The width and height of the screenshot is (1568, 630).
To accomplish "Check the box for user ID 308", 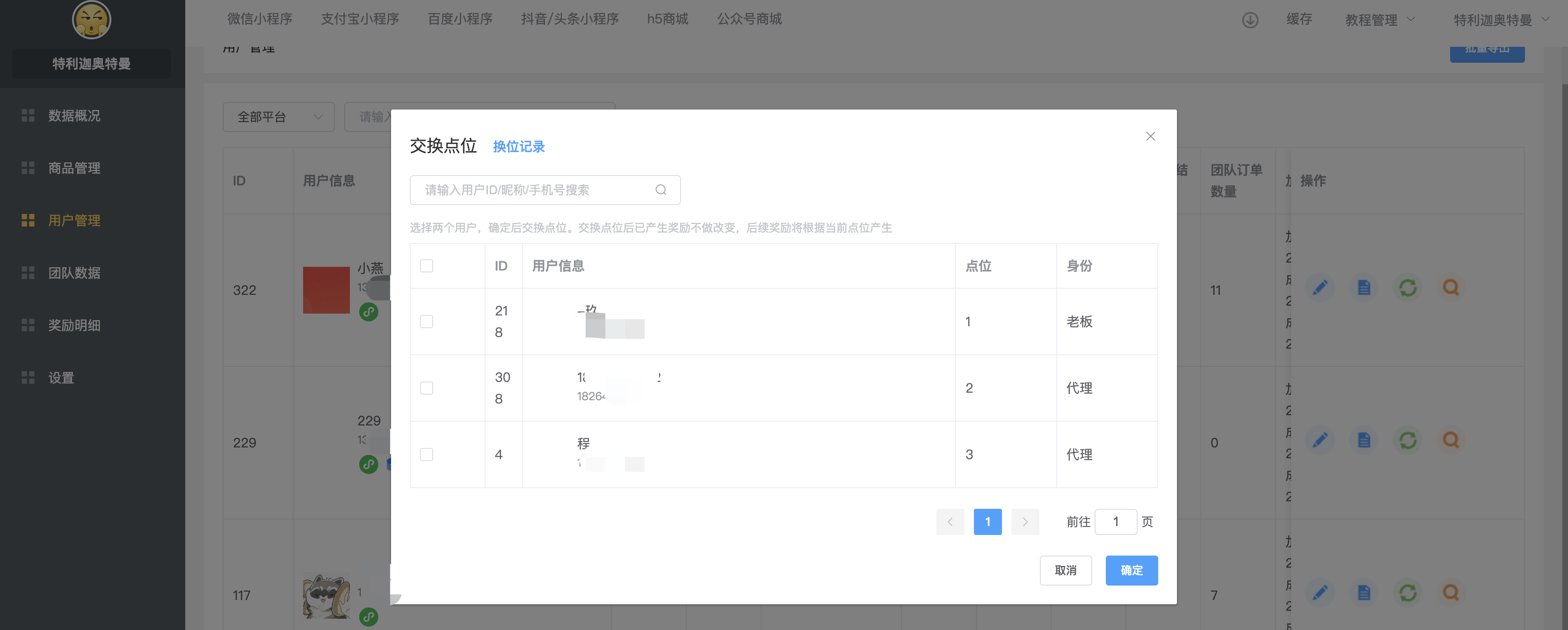I will [x=427, y=388].
